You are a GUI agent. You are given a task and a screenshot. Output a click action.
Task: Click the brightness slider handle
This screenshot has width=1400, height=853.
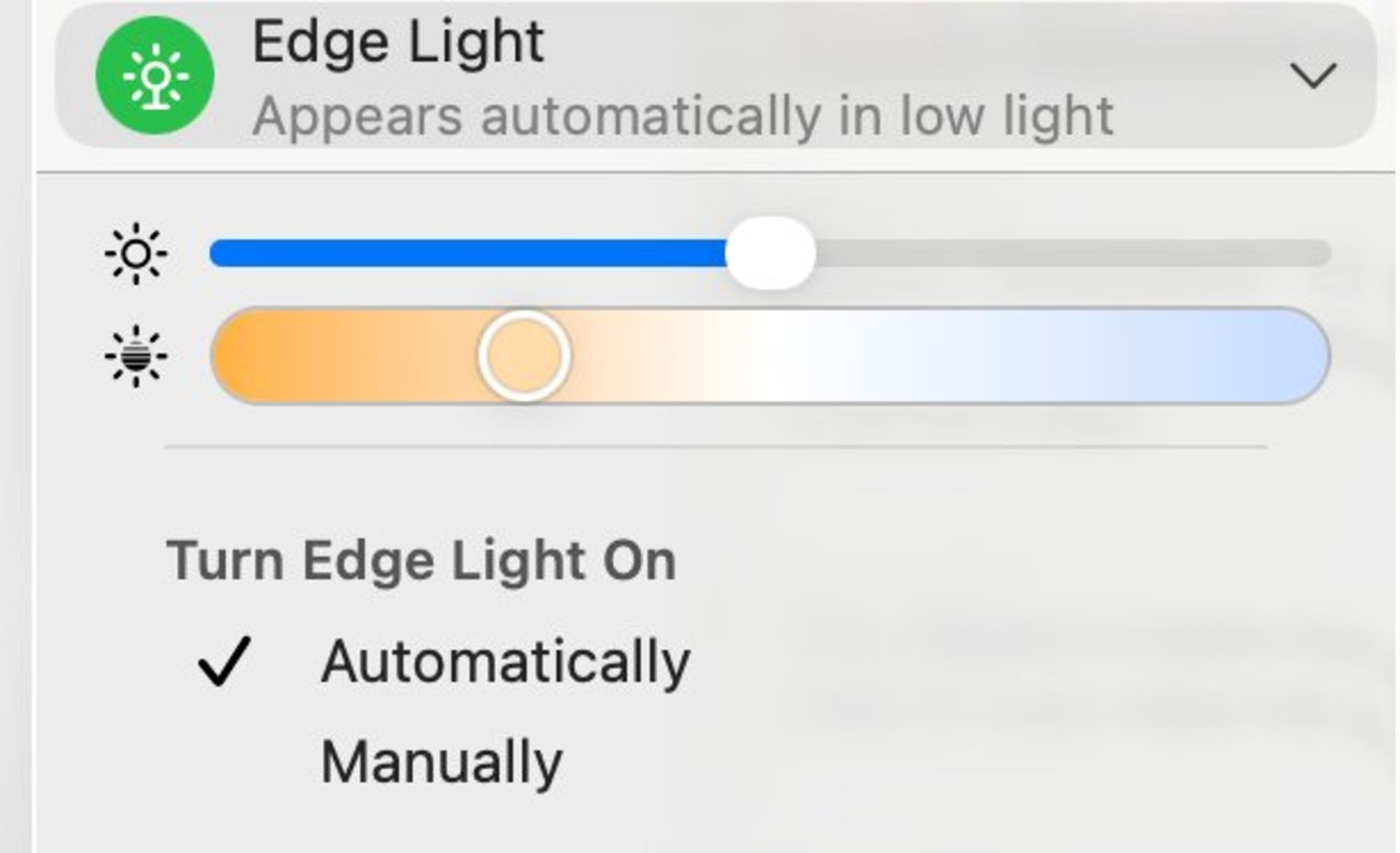pos(773,254)
